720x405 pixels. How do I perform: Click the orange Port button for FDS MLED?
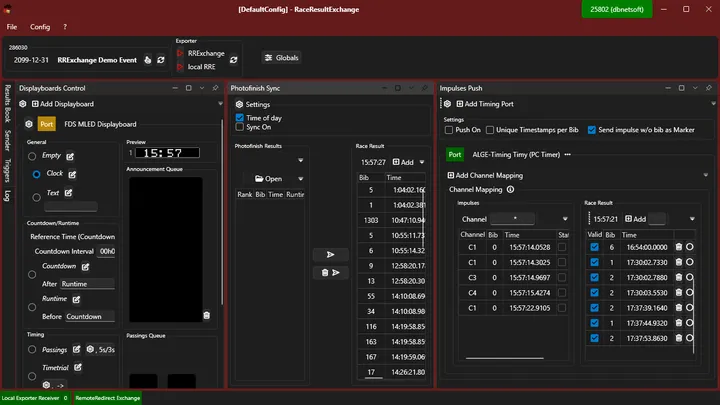tap(46, 124)
